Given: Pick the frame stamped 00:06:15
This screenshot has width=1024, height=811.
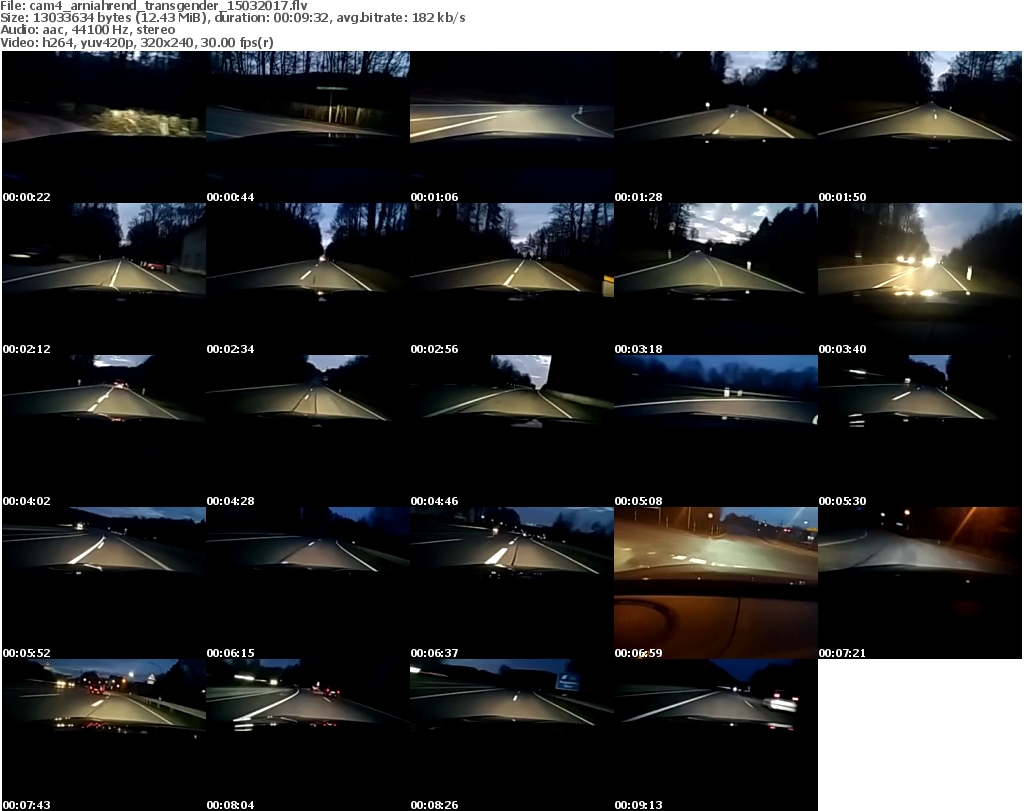Looking at the screenshot, I should click(308, 583).
